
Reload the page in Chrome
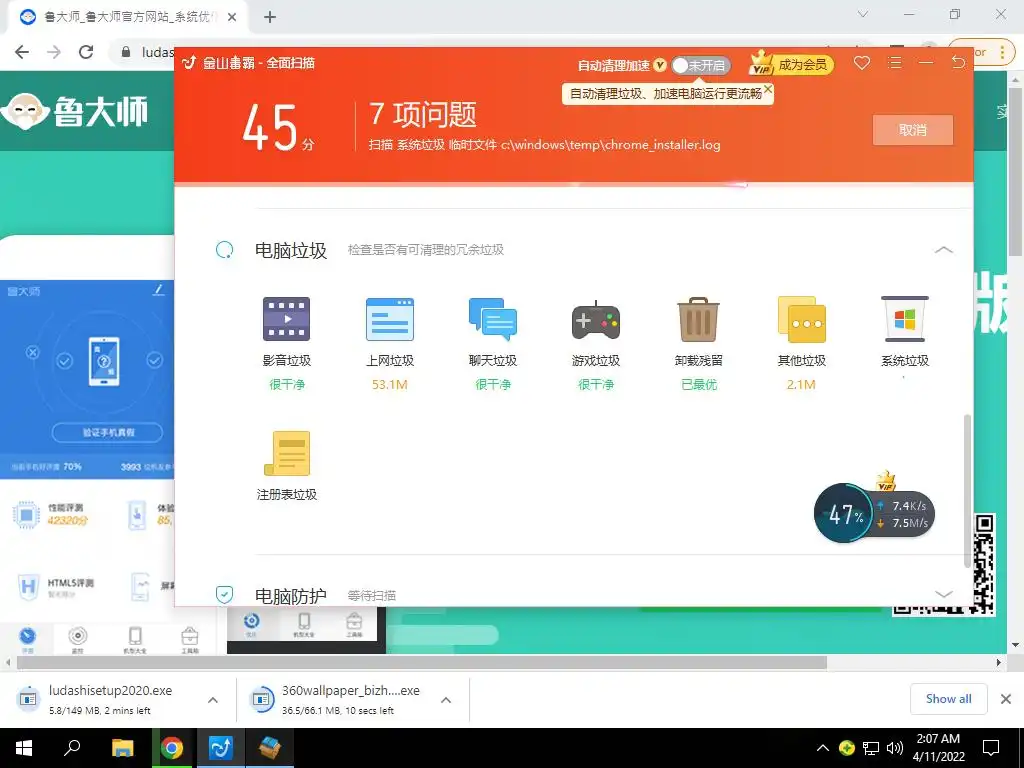86,52
